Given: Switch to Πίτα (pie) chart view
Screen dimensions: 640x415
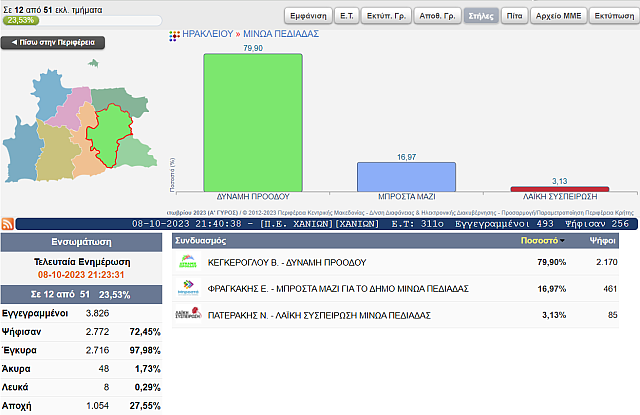Looking at the screenshot, I should click(512, 17).
